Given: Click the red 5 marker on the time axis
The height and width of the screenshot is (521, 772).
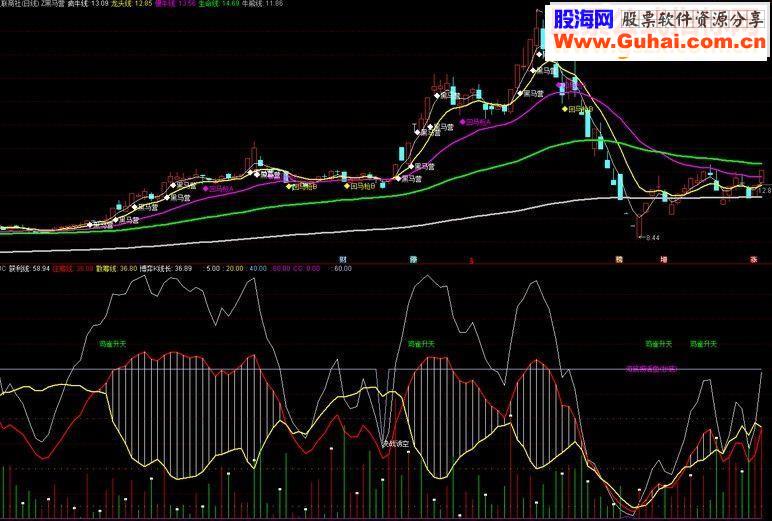Looking at the screenshot, I should coord(471,261).
